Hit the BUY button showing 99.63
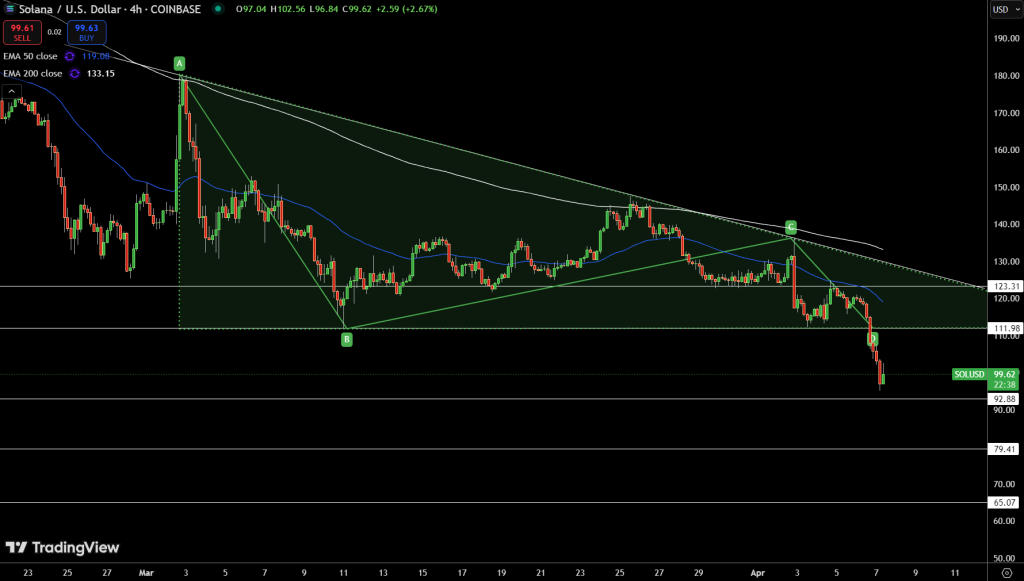Image resolution: width=1024 pixels, height=581 pixels. (86, 32)
